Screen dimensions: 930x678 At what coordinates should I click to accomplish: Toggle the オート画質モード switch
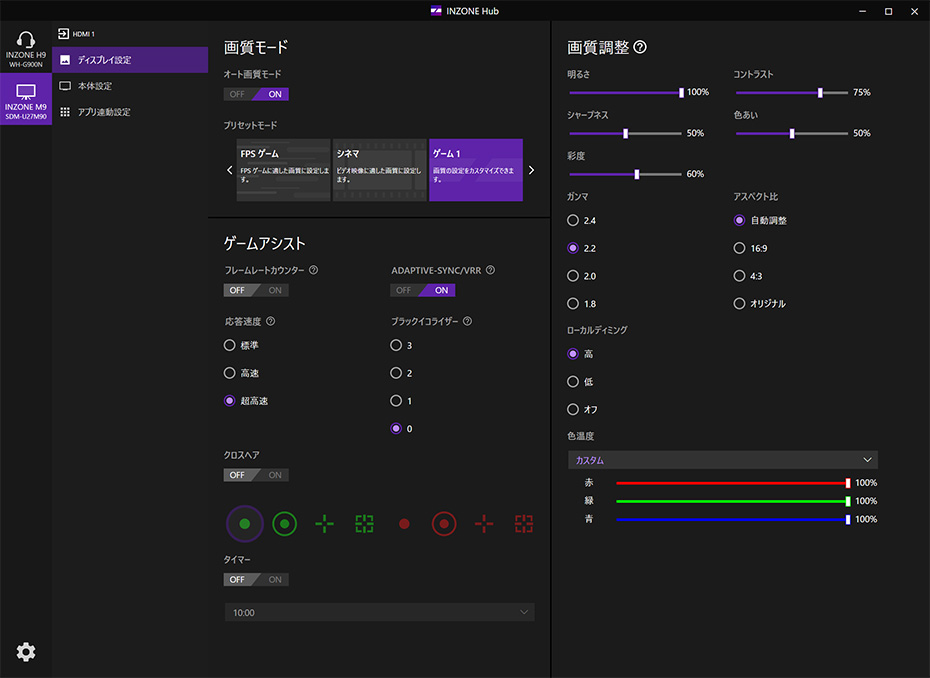click(256, 94)
